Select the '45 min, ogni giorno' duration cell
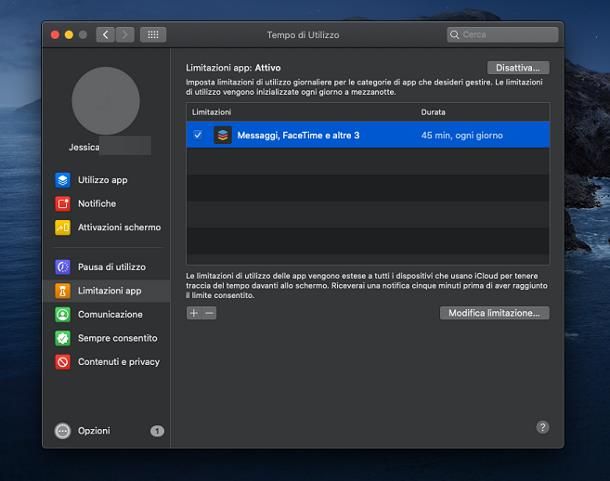This screenshot has width=610, height=481. click(x=462, y=135)
